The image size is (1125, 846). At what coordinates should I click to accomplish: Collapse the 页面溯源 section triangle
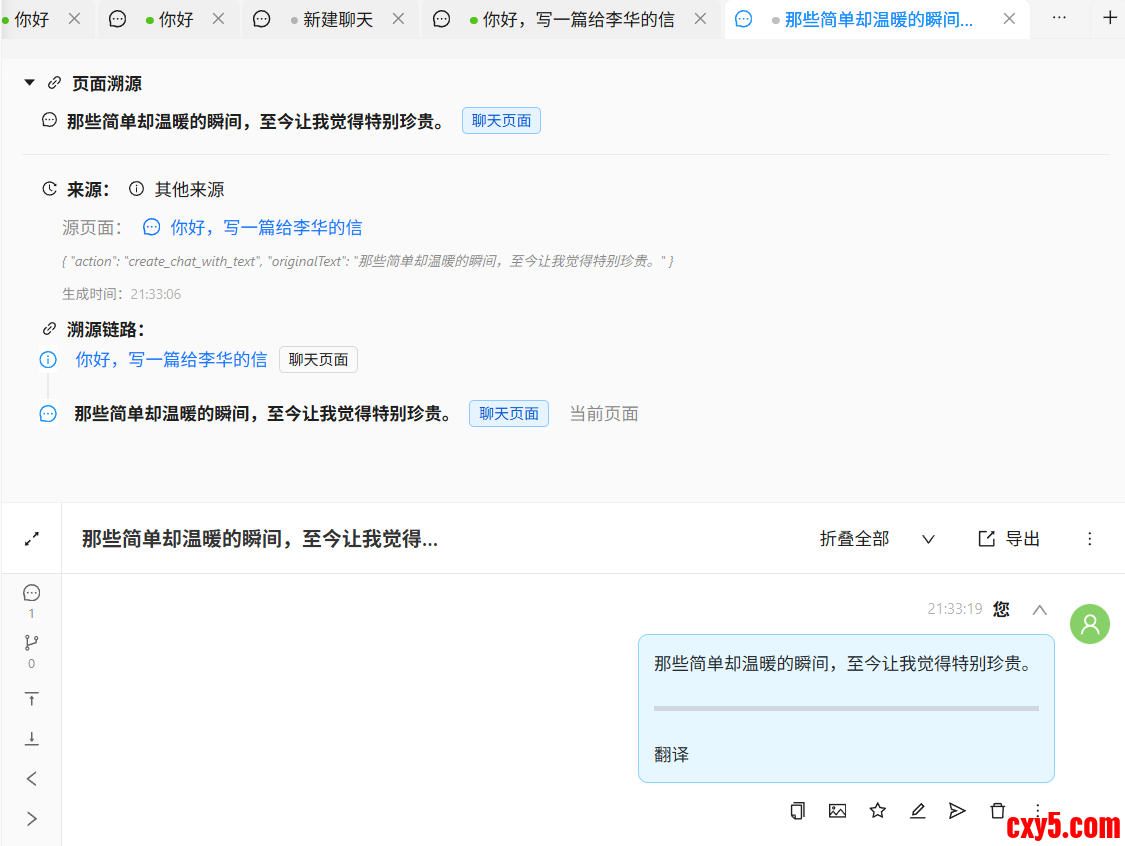29,83
